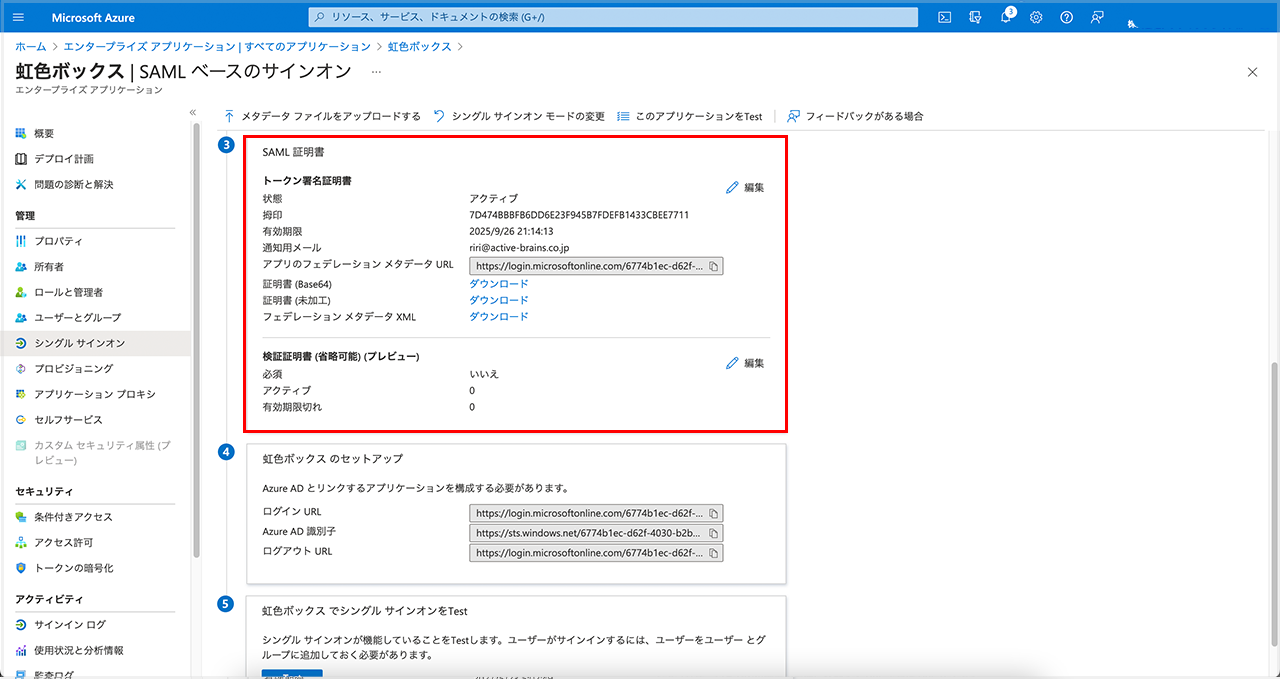Open the more options ellipsis beside title
The width and height of the screenshot is (1280, 679).
pos(376,72)
